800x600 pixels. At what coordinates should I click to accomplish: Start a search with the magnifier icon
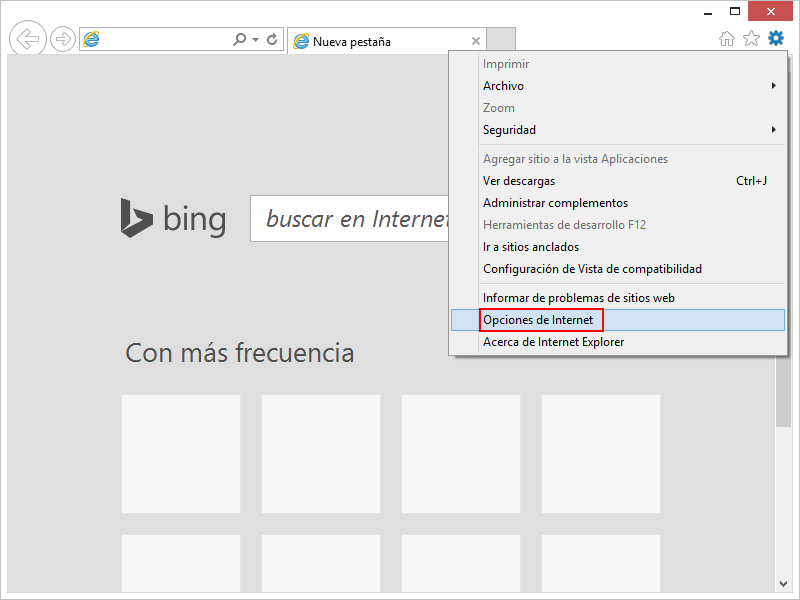240,39
